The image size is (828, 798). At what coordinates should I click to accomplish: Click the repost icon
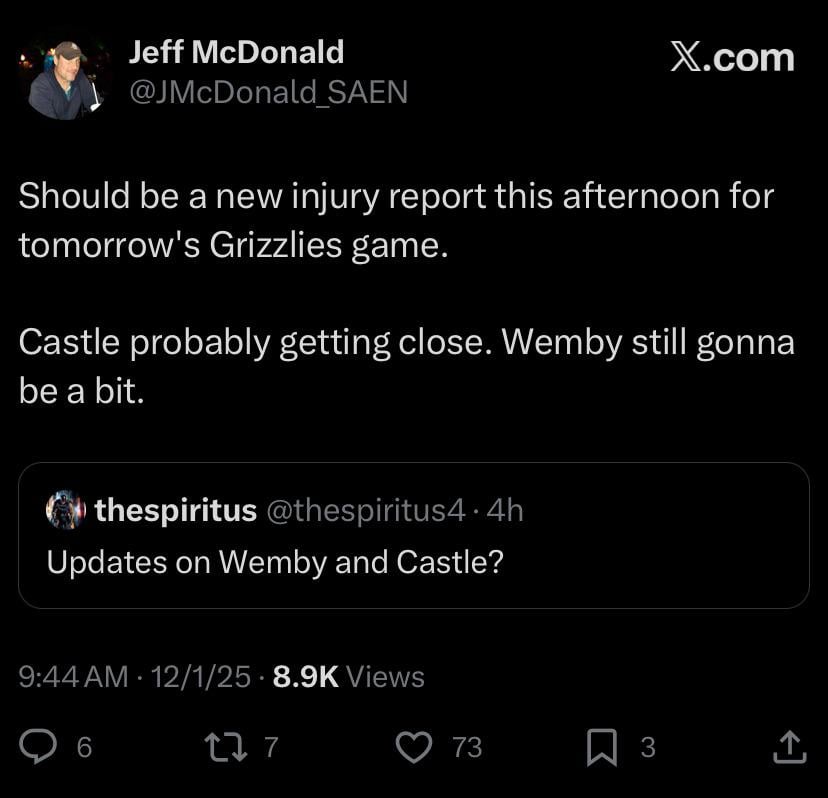(x=227, y=746)
